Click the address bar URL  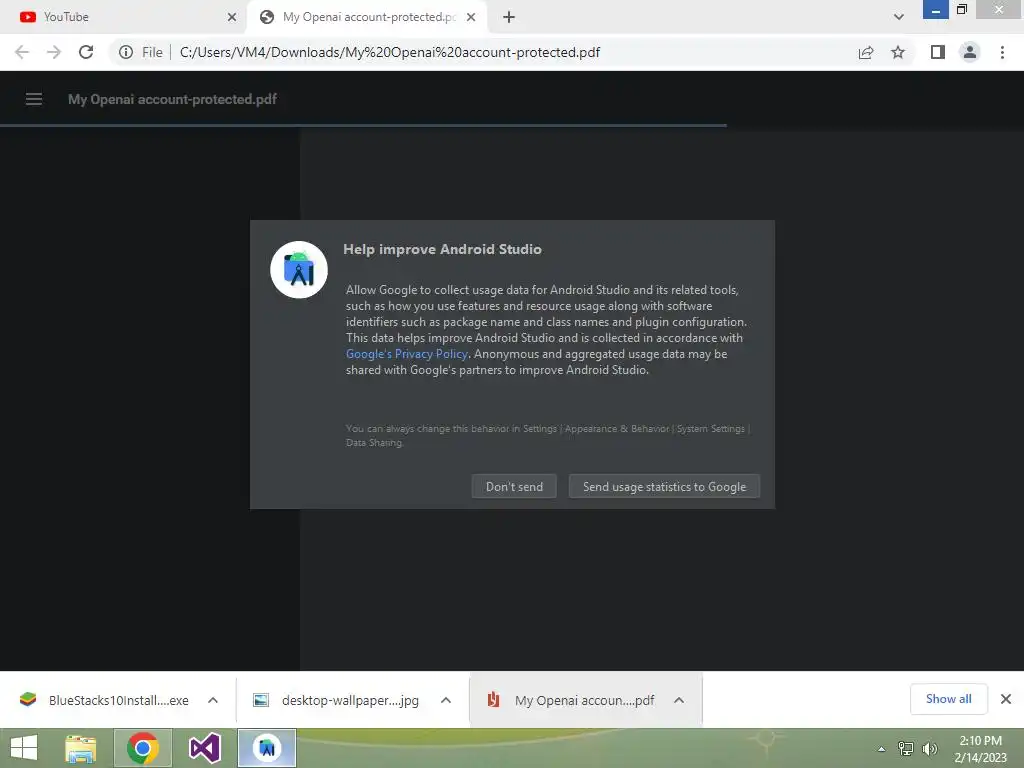pyautogui.click(x=390, y=52)
